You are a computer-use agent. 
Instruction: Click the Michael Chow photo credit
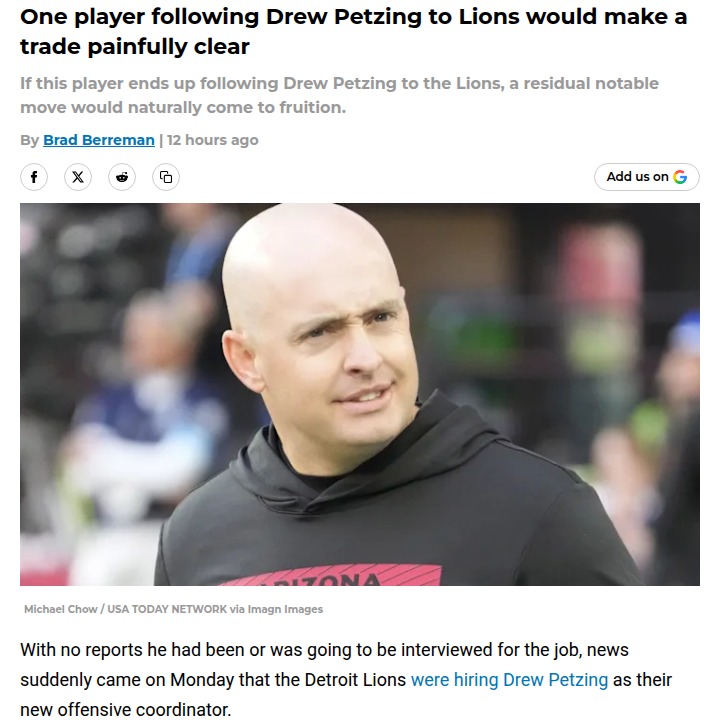tap(61, 609)
